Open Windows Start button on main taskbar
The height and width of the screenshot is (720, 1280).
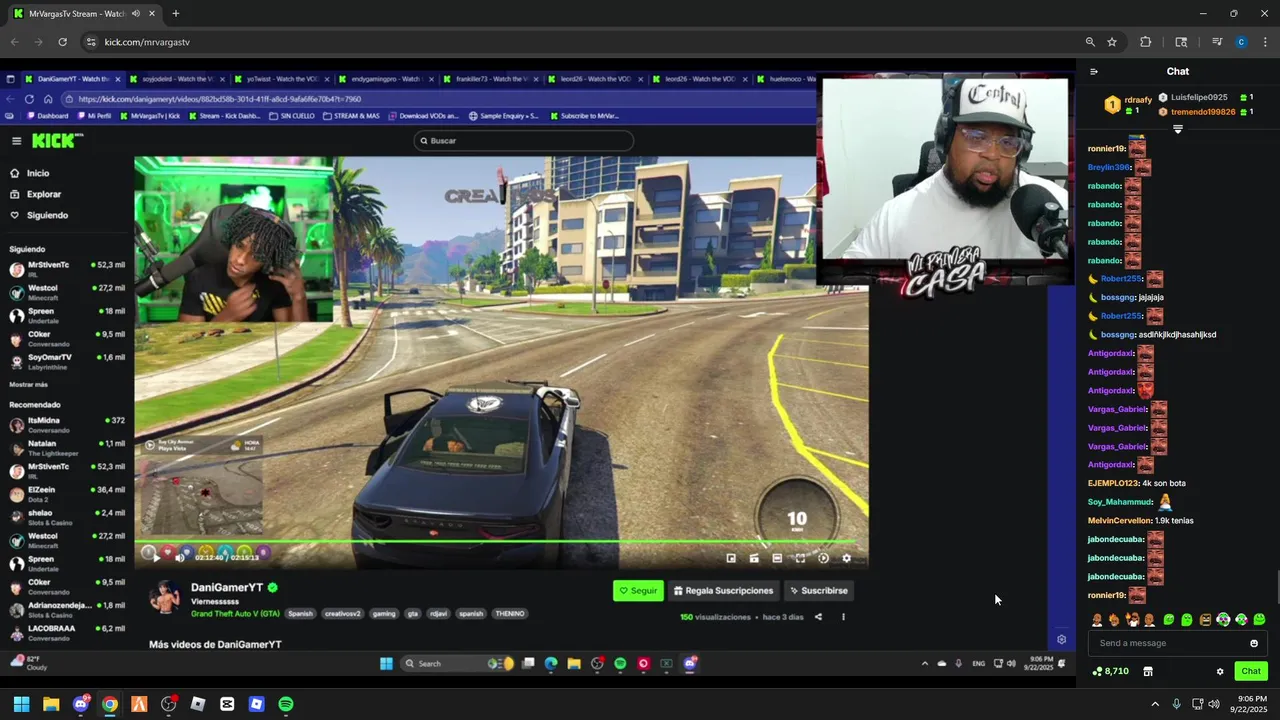pos(21,704)
